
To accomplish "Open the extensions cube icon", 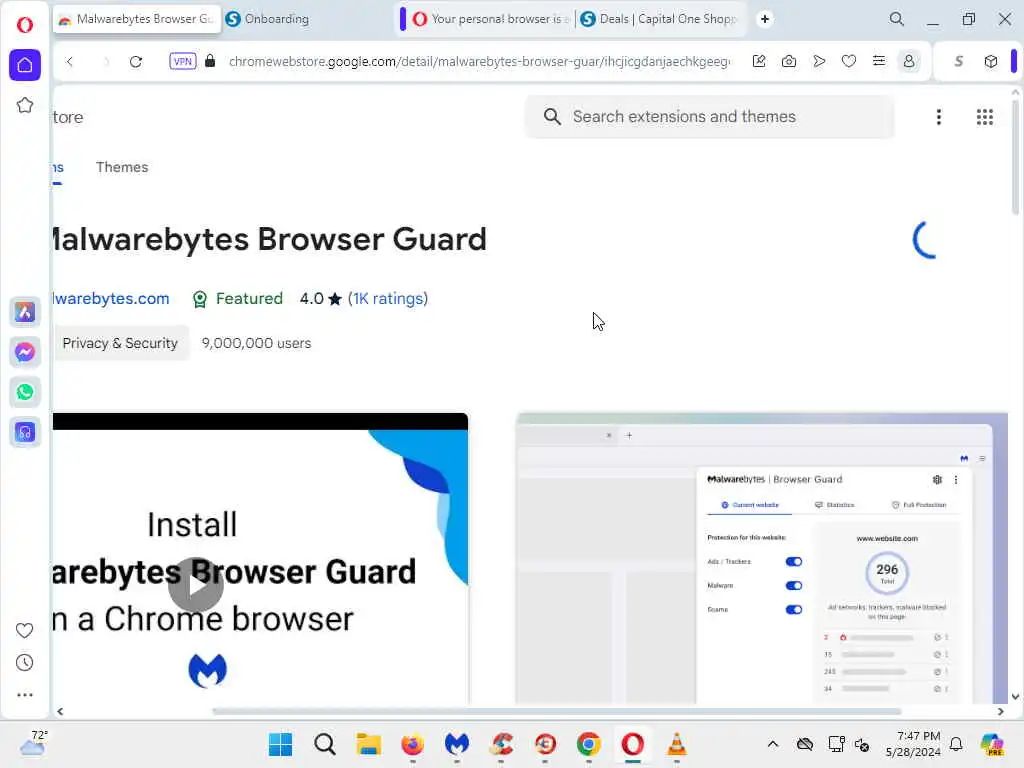I will [x=991, y=61].
